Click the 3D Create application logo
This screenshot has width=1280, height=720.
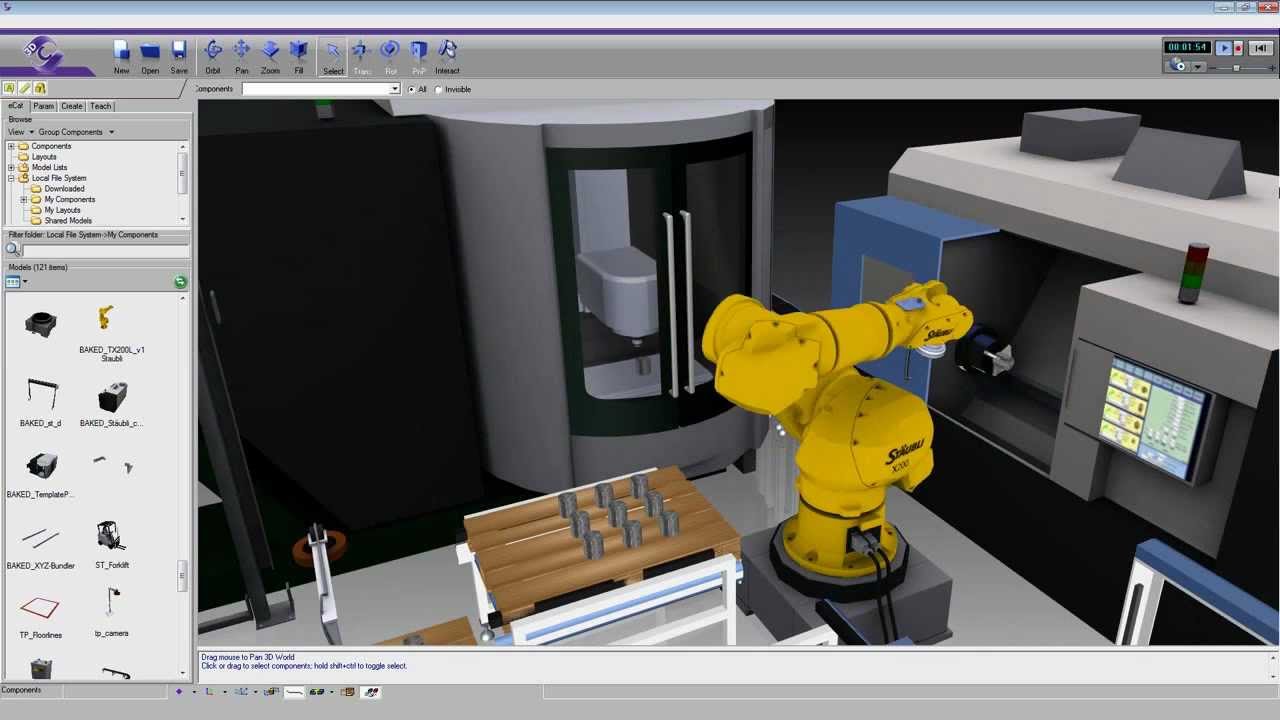(x=45, y=55)
